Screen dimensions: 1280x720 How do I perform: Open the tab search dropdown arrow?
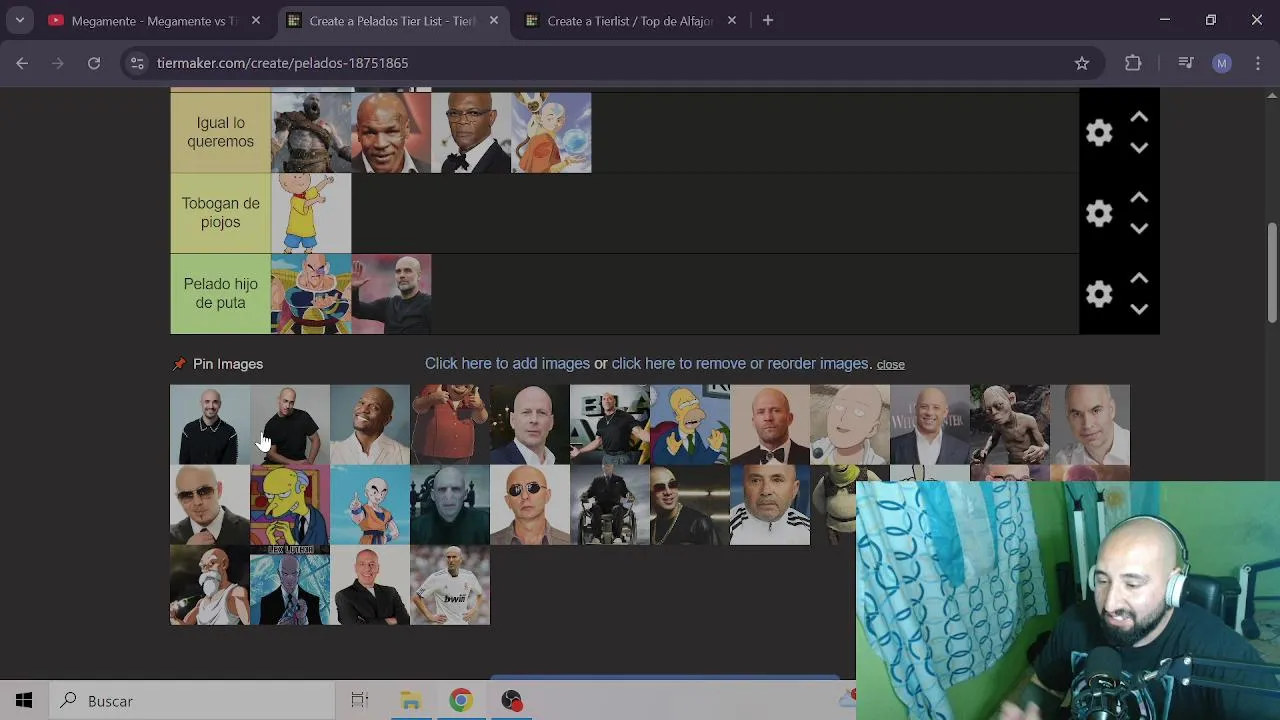[x=20, y=21]
